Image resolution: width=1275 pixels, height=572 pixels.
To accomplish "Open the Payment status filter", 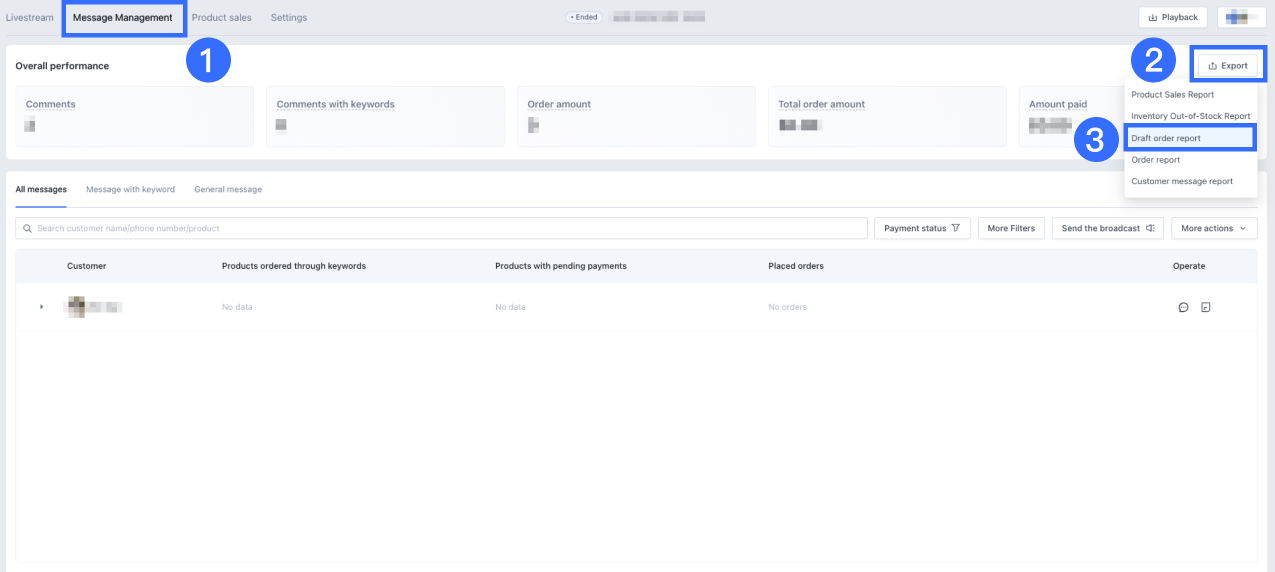I will pyautogui.click(x=921, y=228).
